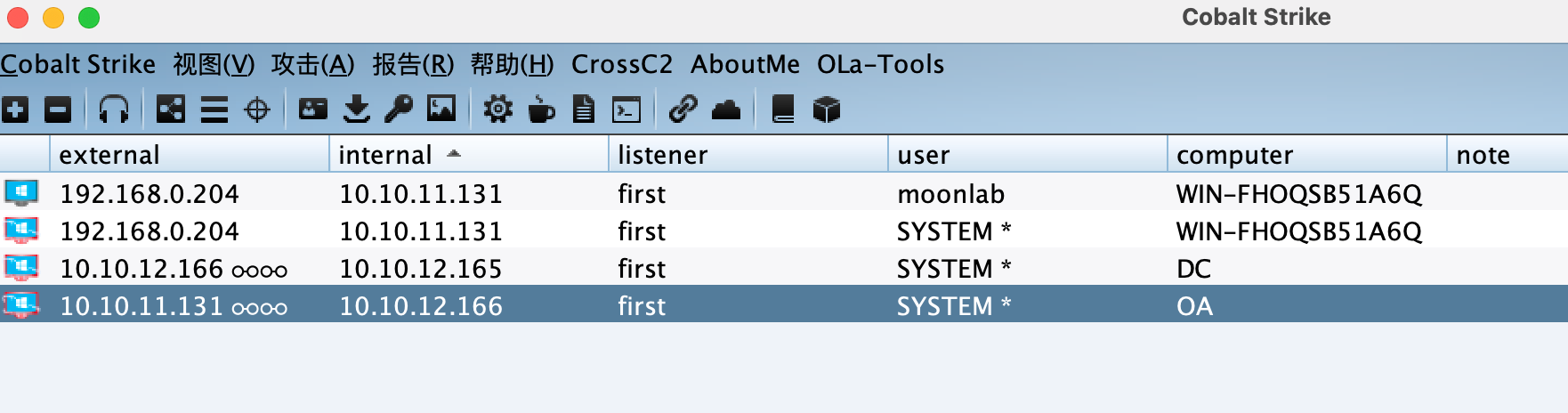Click the chain link icon
Viewport: 1568px width, 413px height.
pos(683,109)
